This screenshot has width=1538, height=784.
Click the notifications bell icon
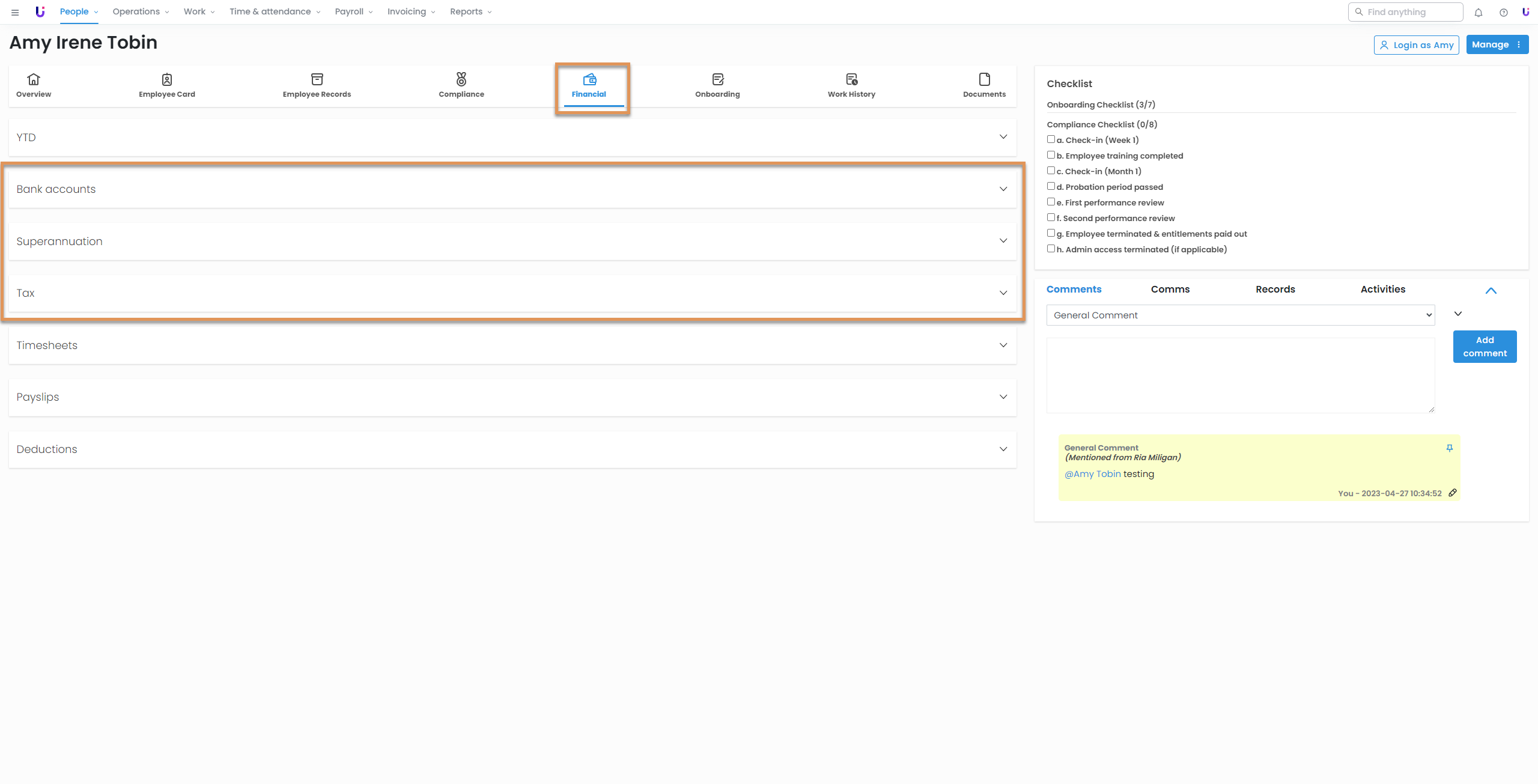click(1479, 13)
